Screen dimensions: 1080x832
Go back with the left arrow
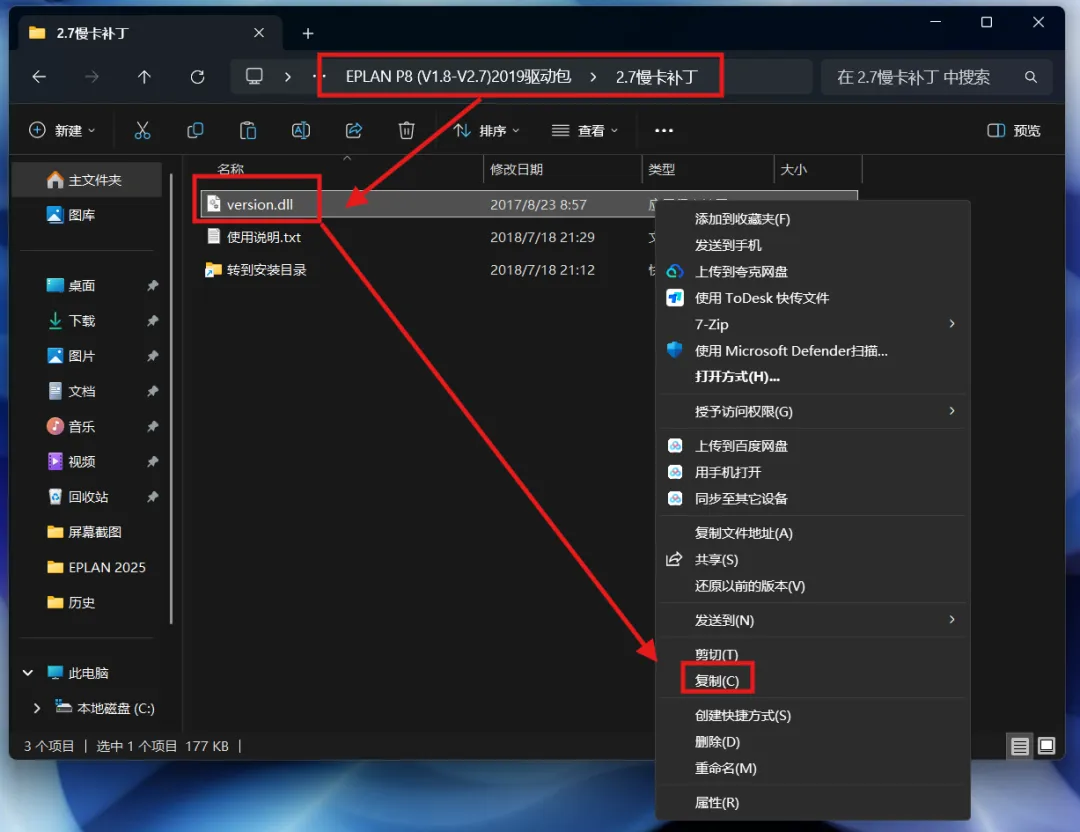[39, 76]
